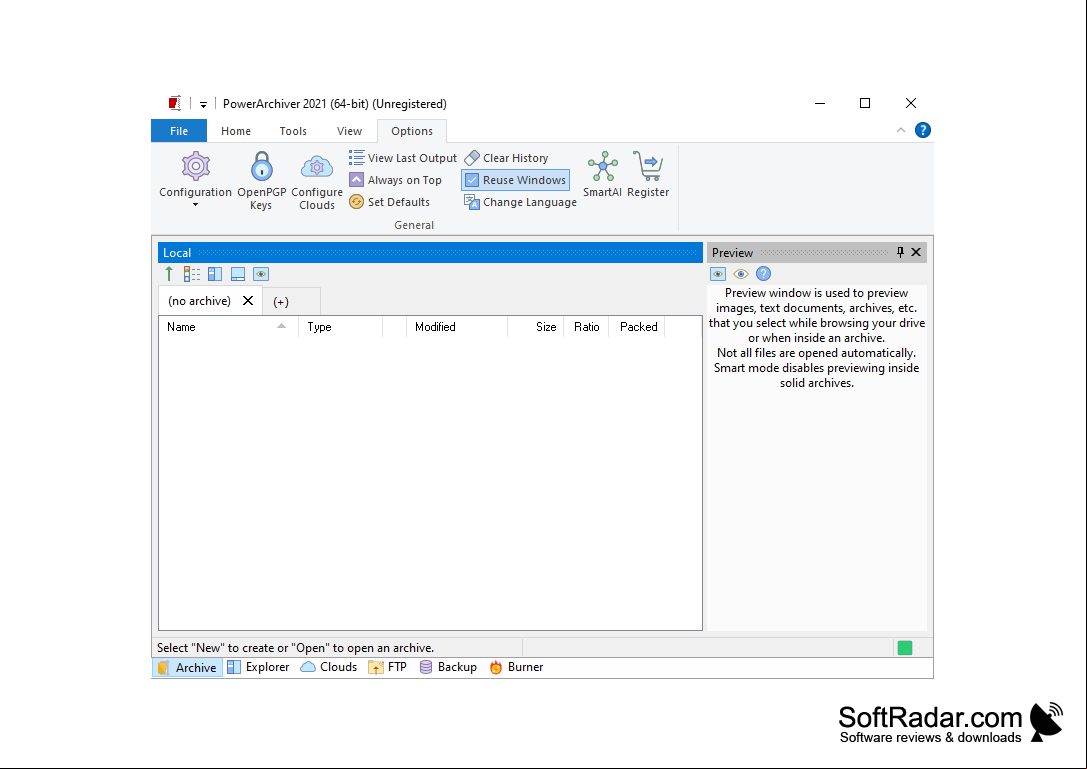Switch to the Explorer mode tab

coord(259,668)
